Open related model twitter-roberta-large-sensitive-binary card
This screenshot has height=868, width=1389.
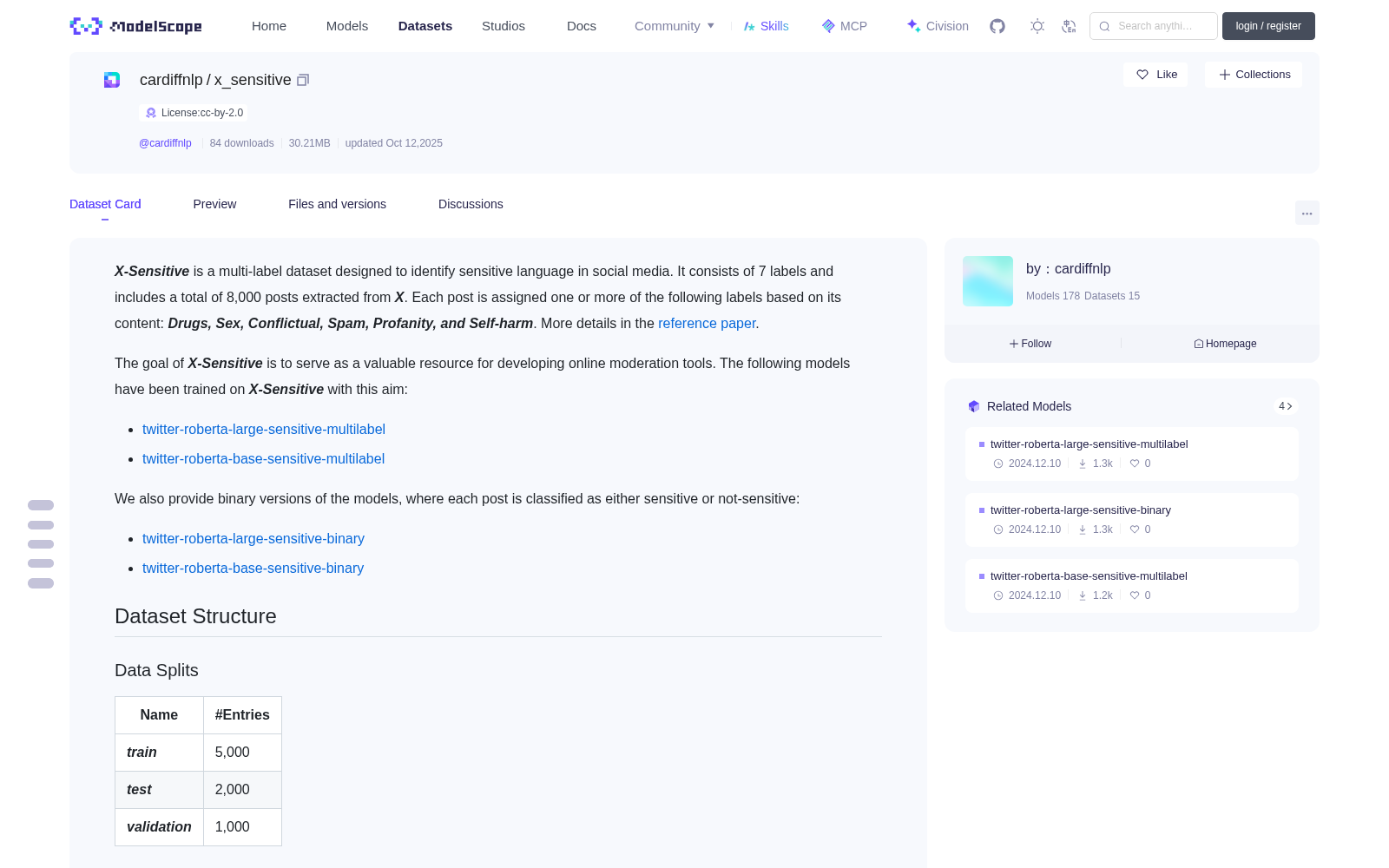pyautogui.click(x=1132, y=519)
